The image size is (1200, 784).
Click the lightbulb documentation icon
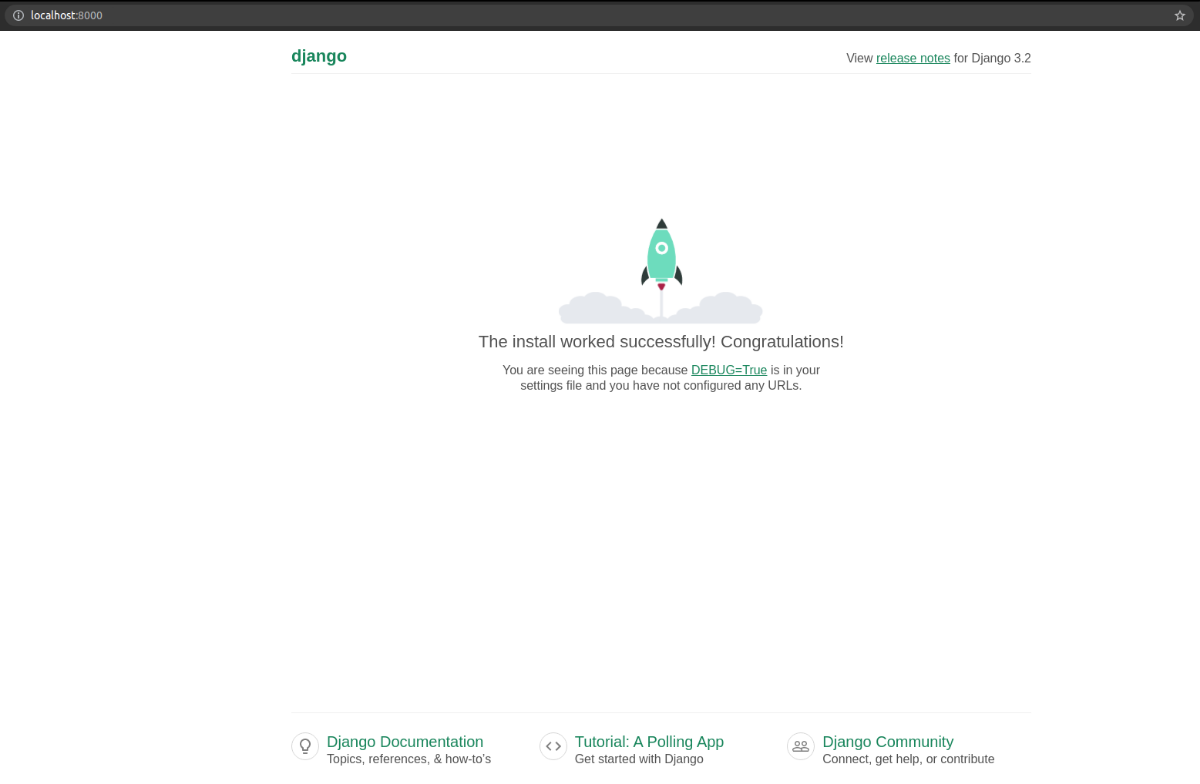(305, 746)
